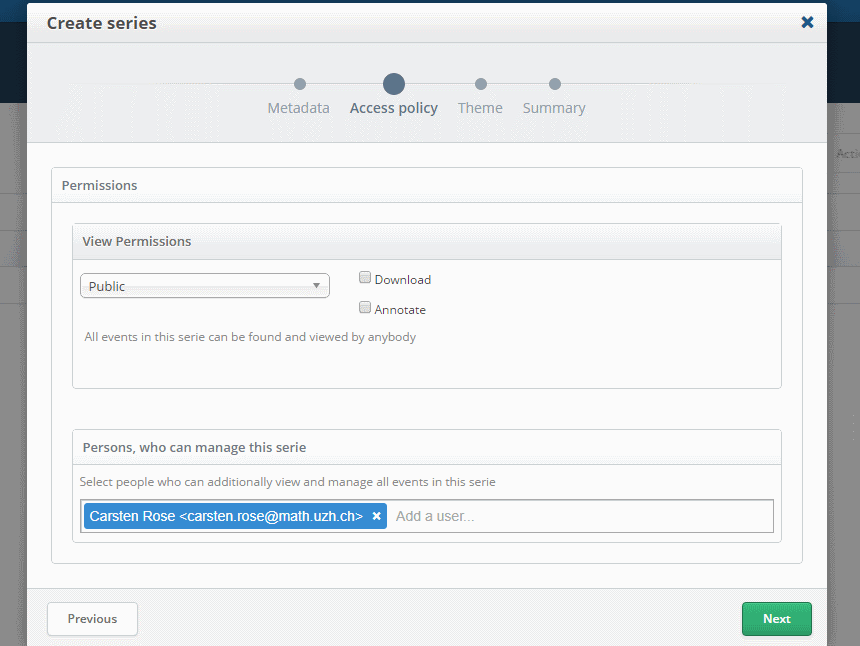Click the Access policy step circle
This screenshot has height=646, width=860.
pyautogui.click(x=393, y=84)
